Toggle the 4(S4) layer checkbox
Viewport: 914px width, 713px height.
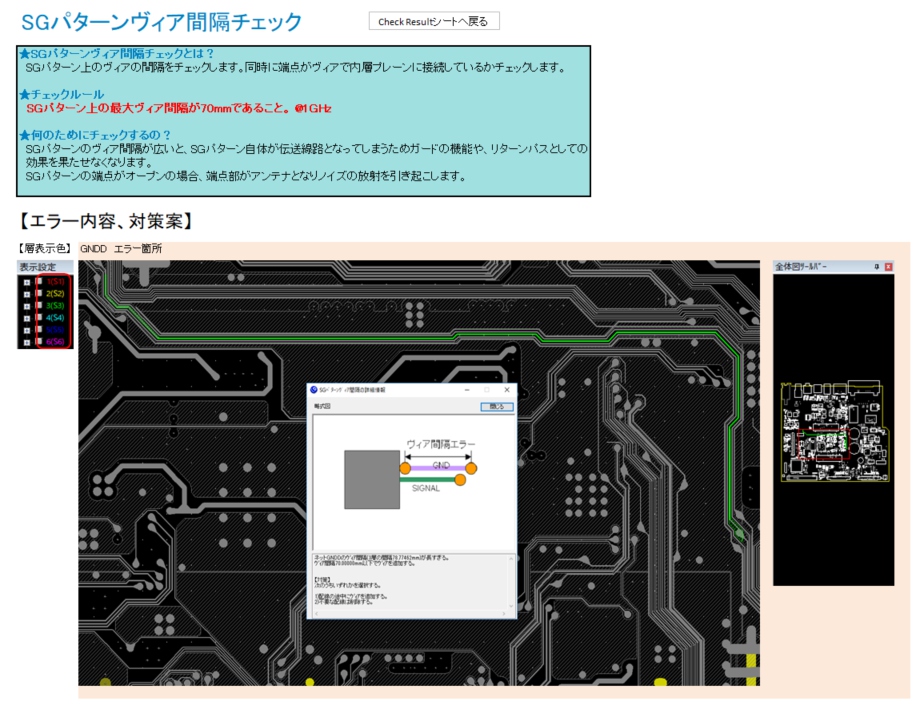click(x=39, y=318)
